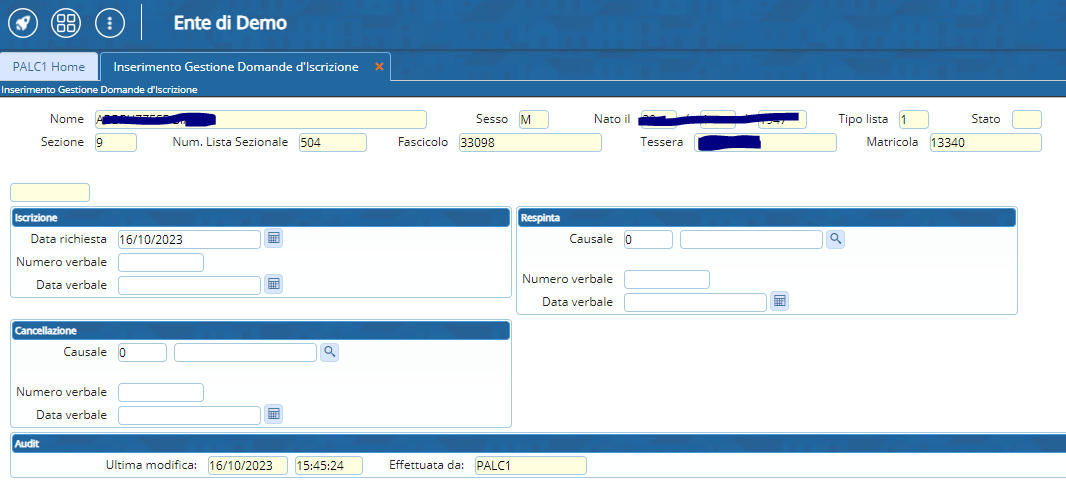The image size is (1066, 492).
Task: Click the Cancellazione Causale description field
Action: (x=245, y=352)
